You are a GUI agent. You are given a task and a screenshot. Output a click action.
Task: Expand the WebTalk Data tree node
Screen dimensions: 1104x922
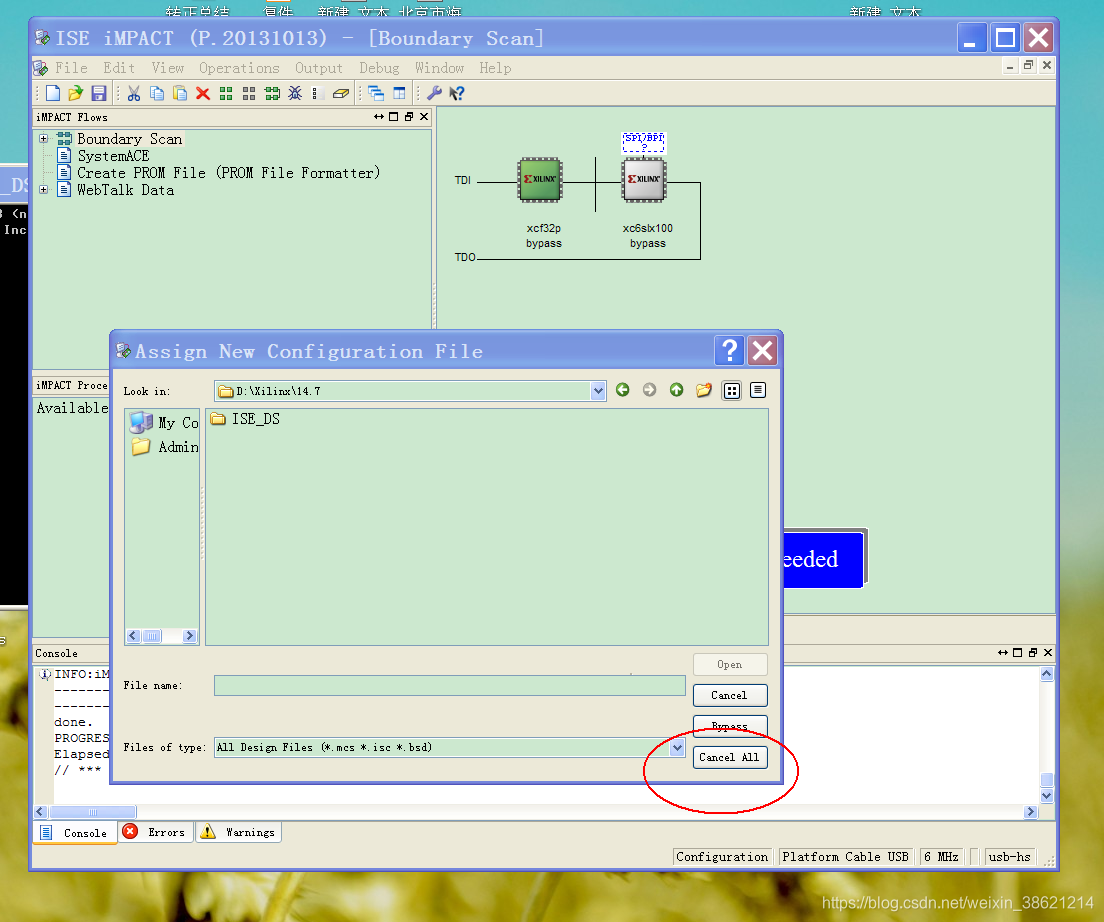coord(44,189)
